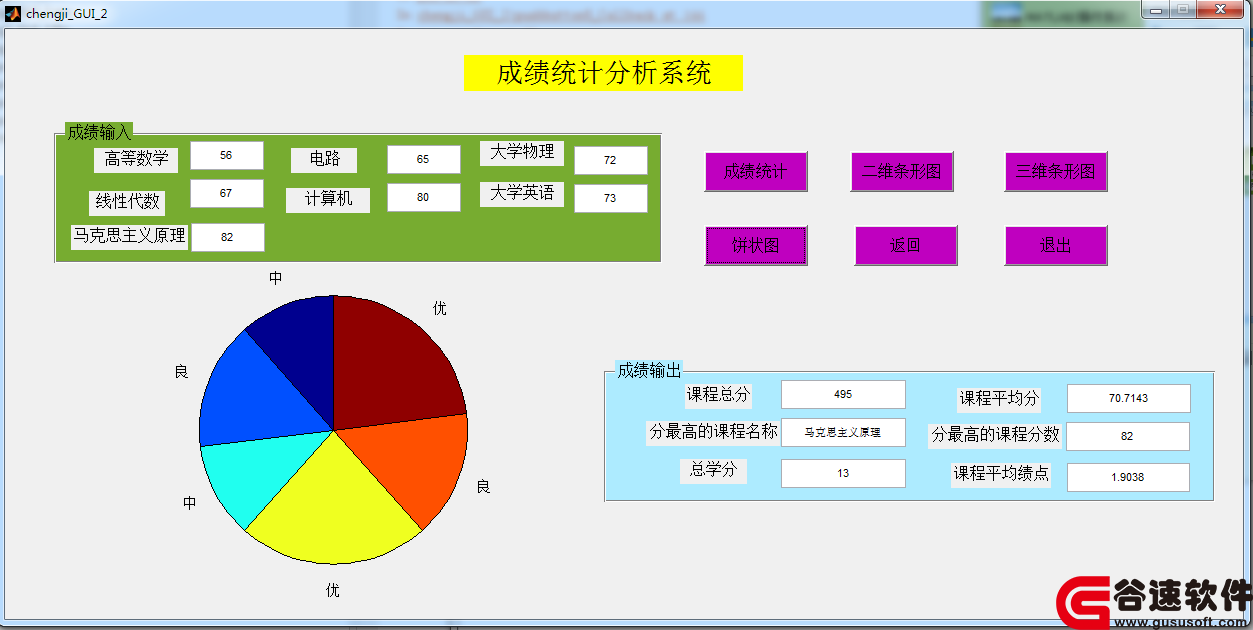
Task: Show the 三维条形图 chart
Action: tap(1056, 171)
